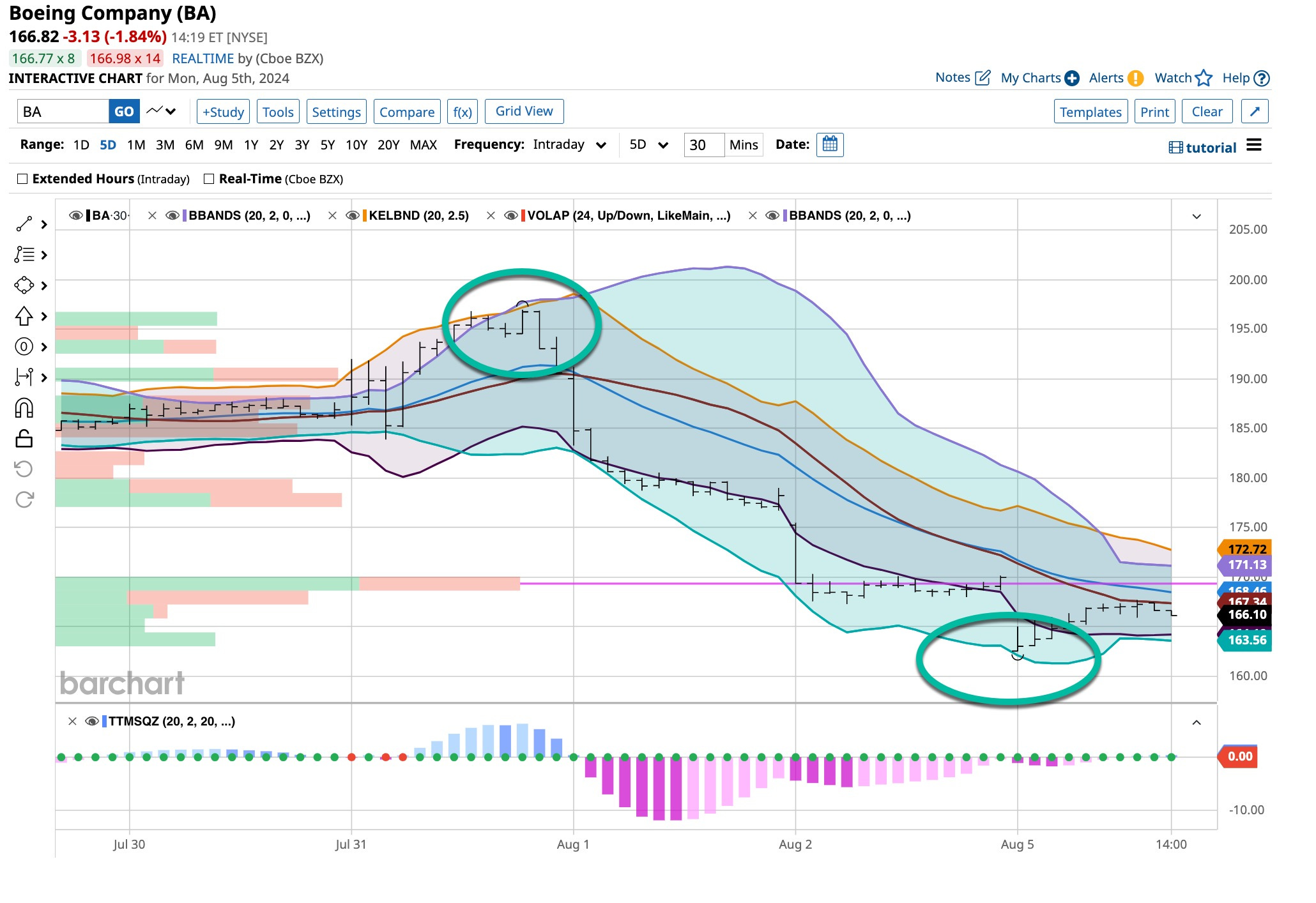1316x903 pixels.
Task: Pop out chart with expand arrow icon
Action: point(1255,112)
